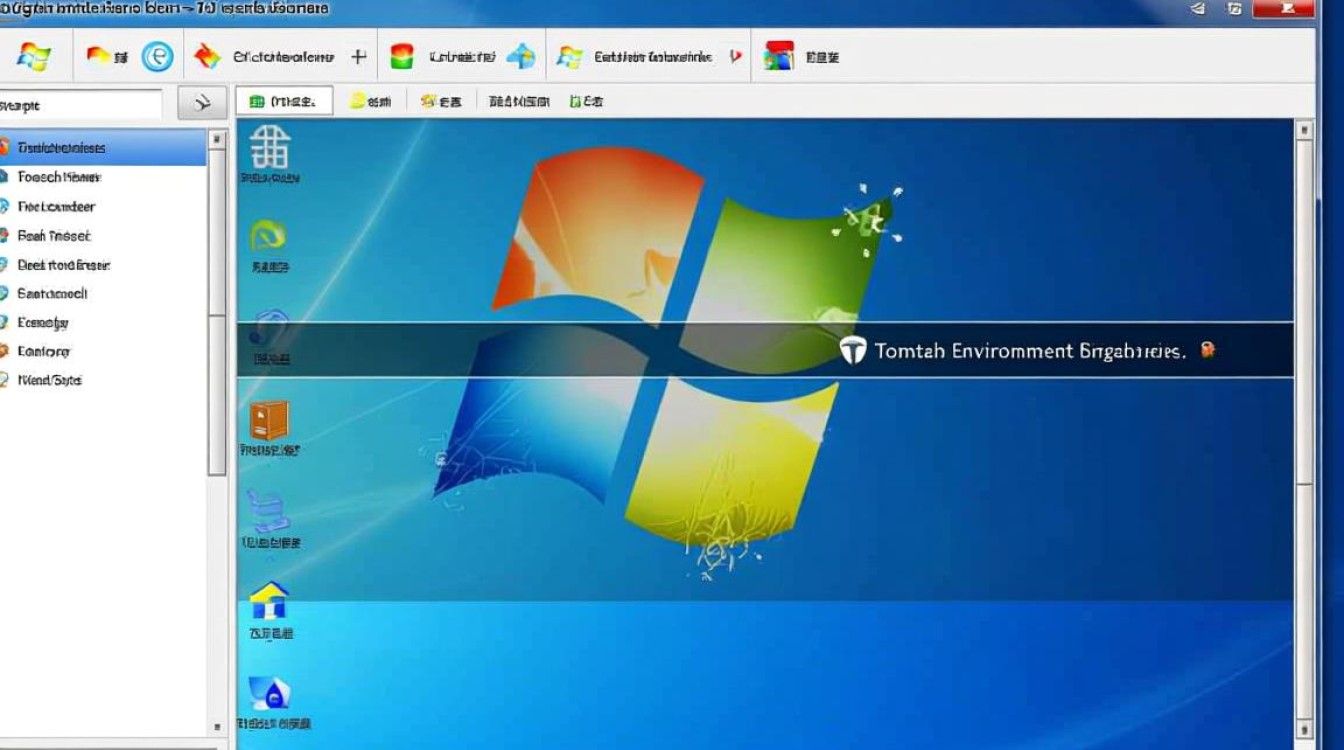1344x750 pixels.
Task: Click the blue circular 'e' browser icon
Action: point(157,57)
